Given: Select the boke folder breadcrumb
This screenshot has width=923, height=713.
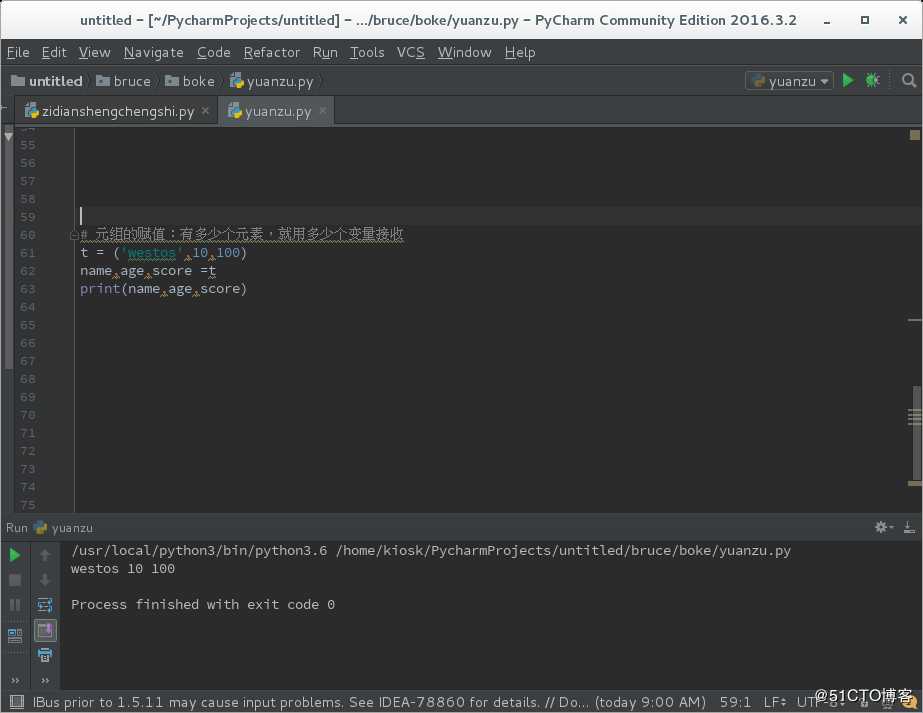Looking at the screenshot, I should (190, 81).
